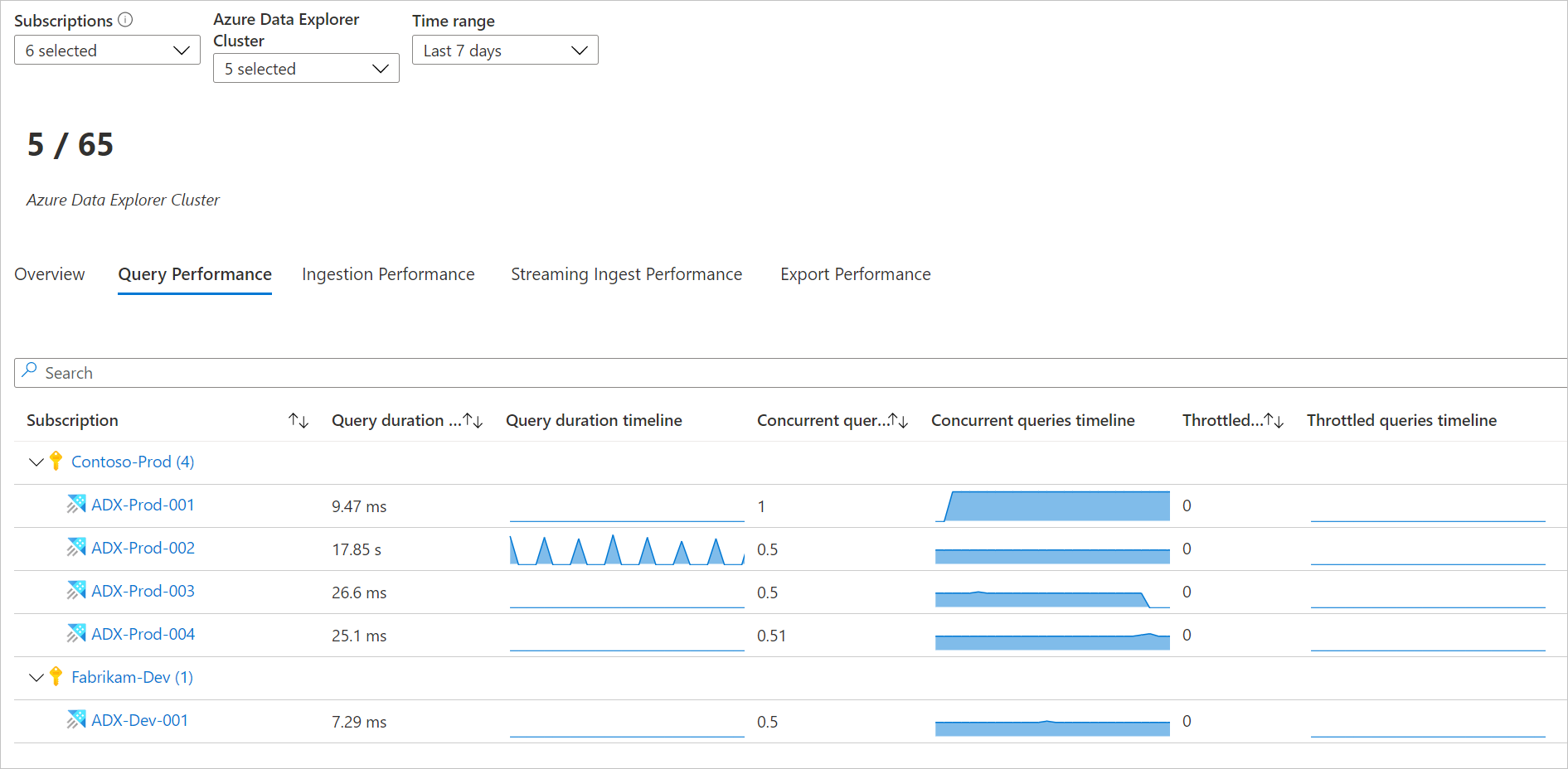This screenshot has height=769, width=1568.
Task: Switch to the Ingestion Performance tab
Action: 388,274
